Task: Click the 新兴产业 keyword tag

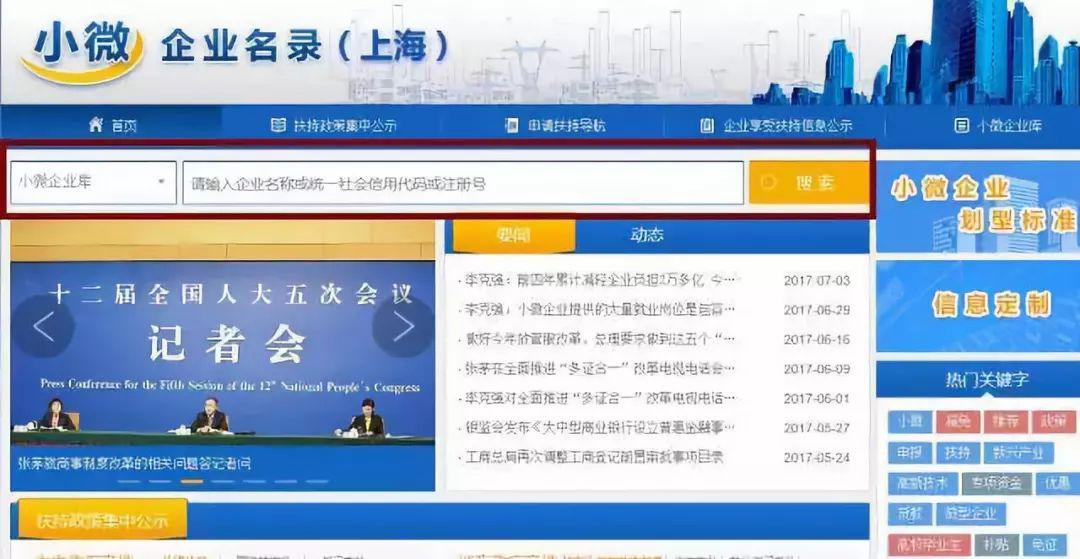Action: pyautogui.click(x=1019, y=452)
